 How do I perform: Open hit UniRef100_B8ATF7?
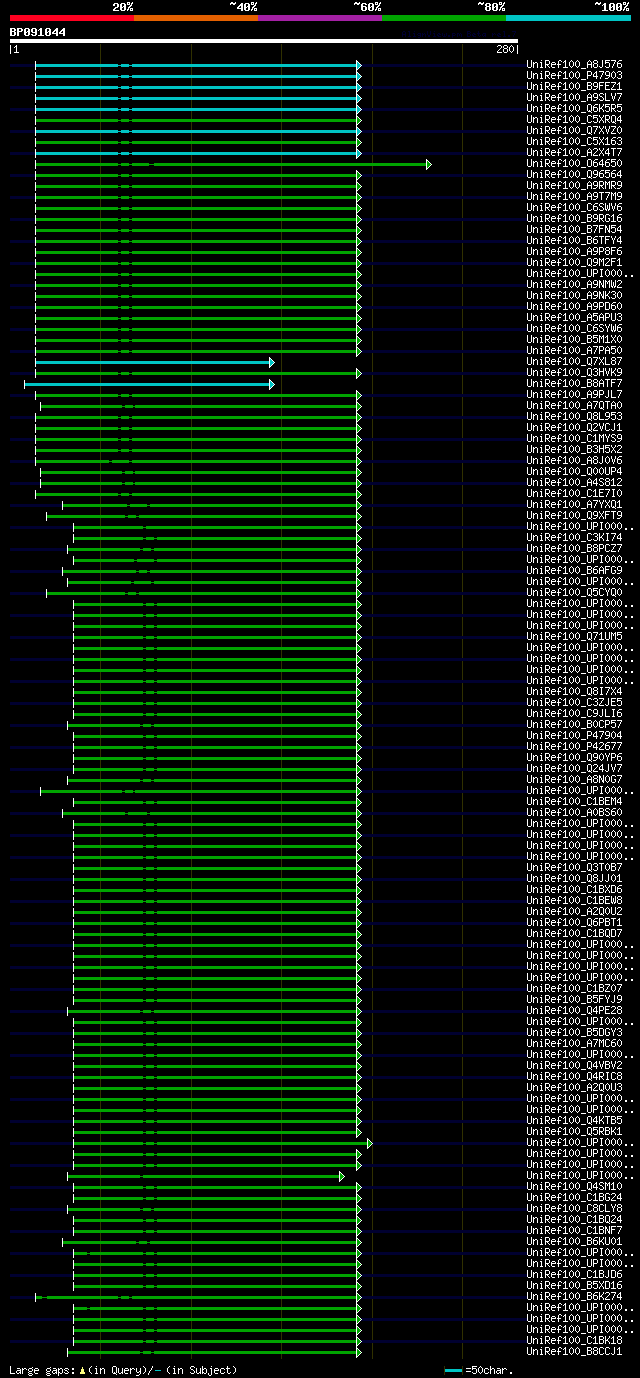[574, 384]
